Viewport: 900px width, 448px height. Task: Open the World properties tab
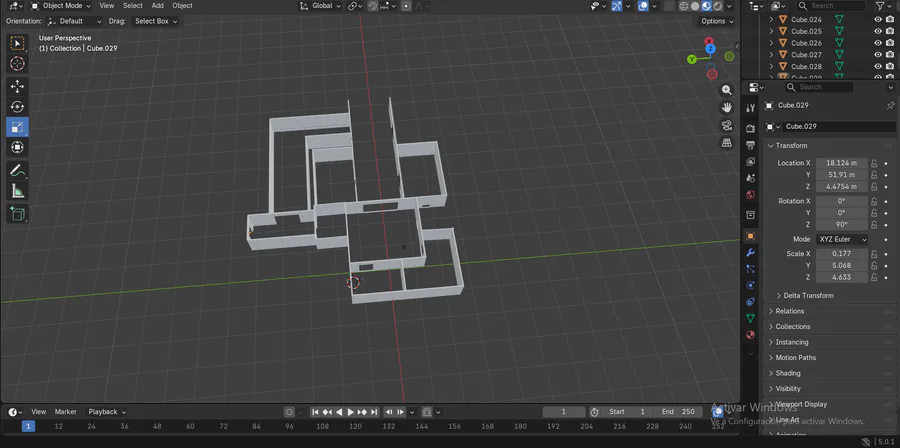click(750, 195)
